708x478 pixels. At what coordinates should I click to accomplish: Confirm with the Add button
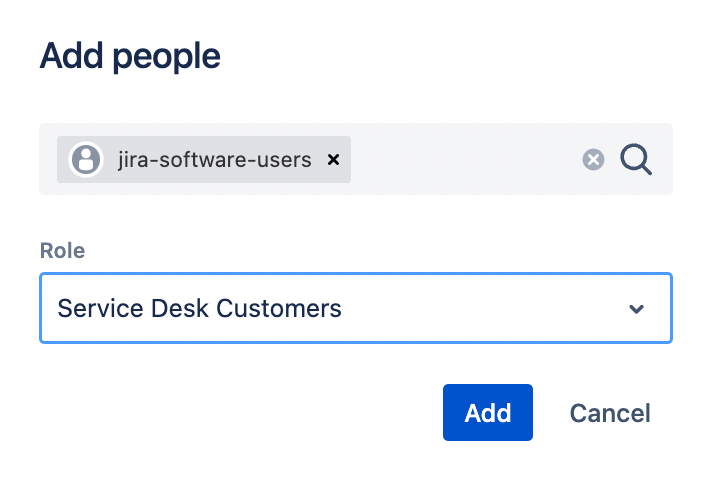point(488,413)
